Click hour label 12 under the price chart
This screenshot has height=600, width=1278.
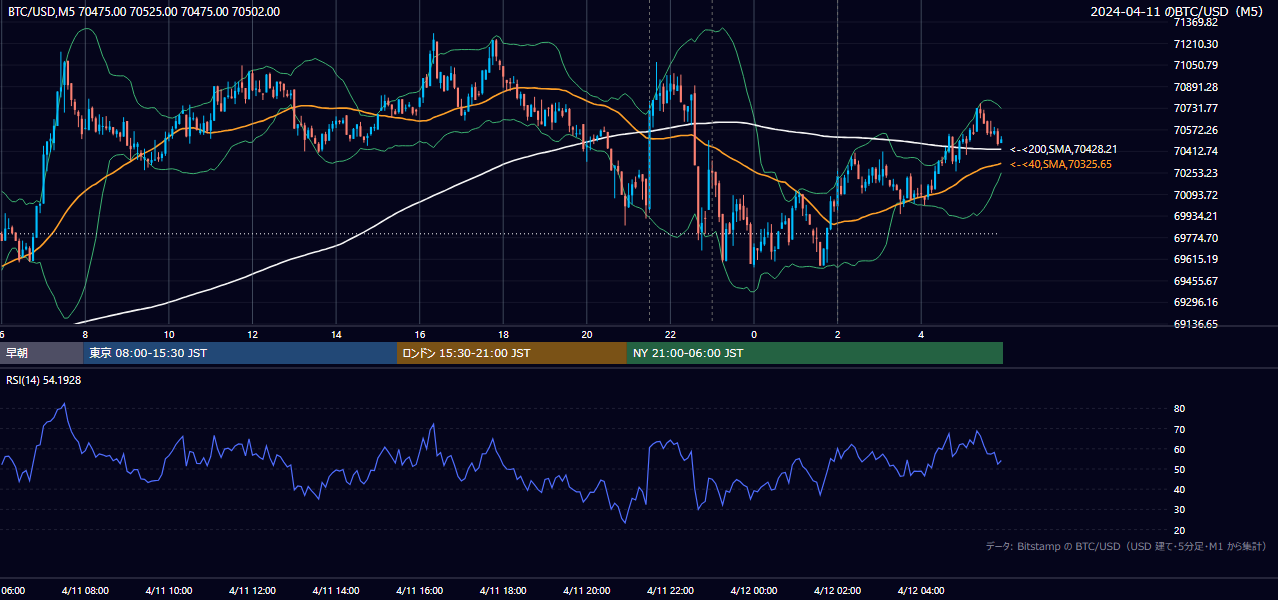coord(252,335)
